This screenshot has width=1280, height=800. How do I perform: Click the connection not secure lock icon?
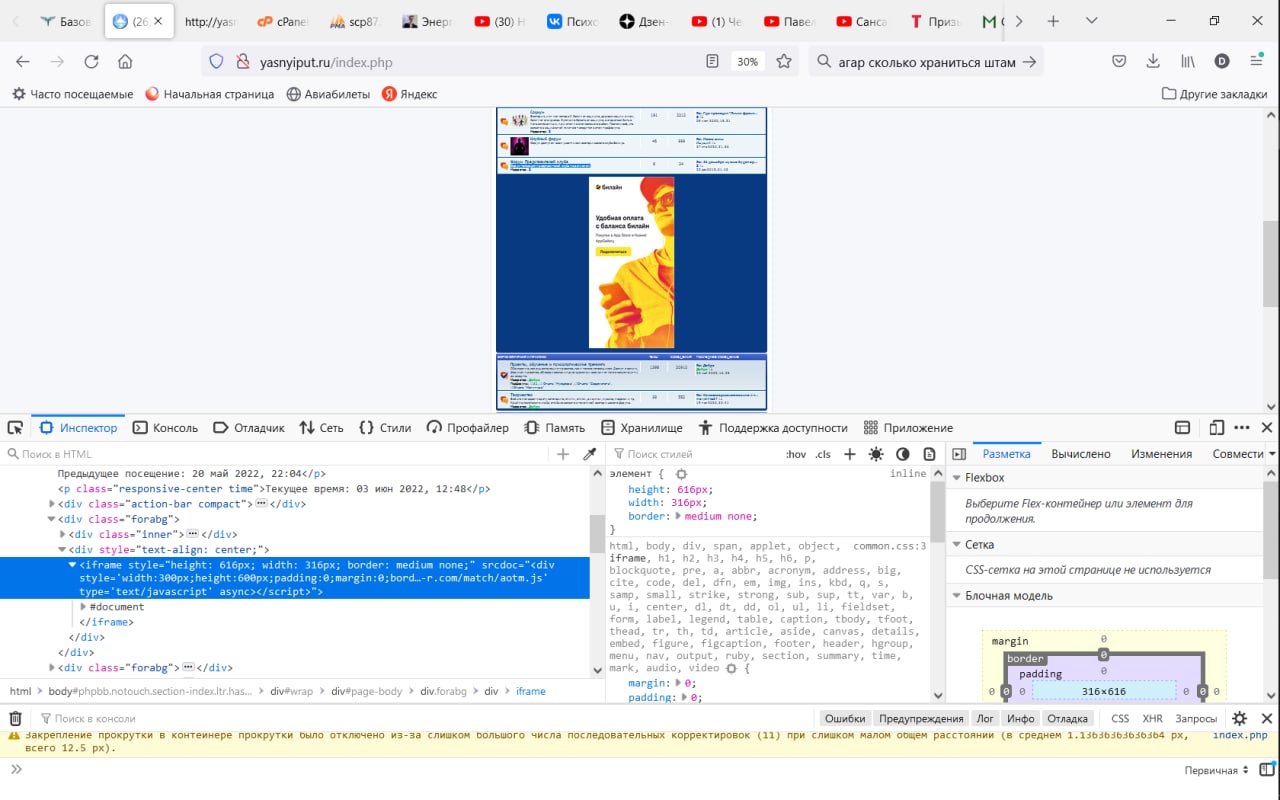241,62
